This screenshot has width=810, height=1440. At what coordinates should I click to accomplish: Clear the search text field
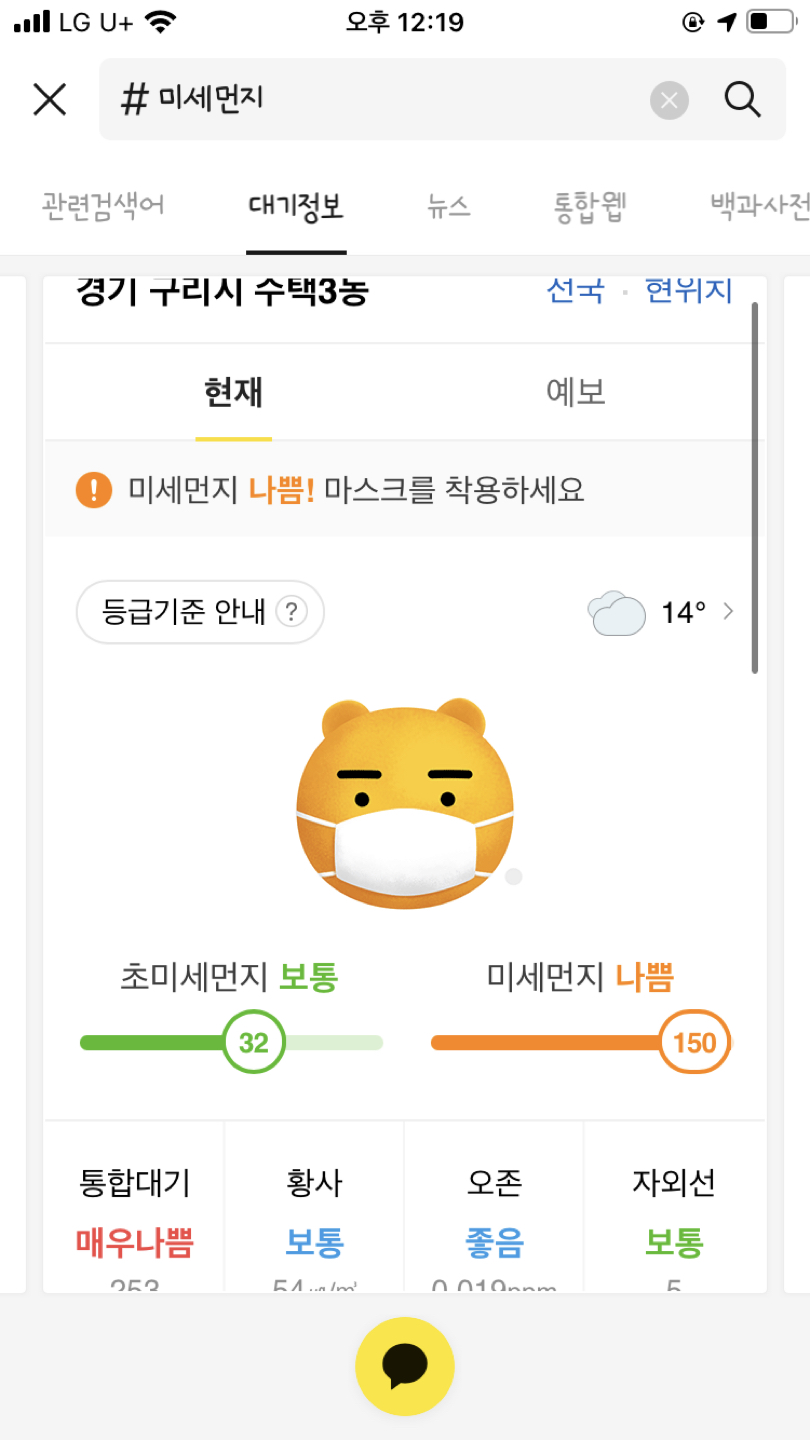click(670, 100)
